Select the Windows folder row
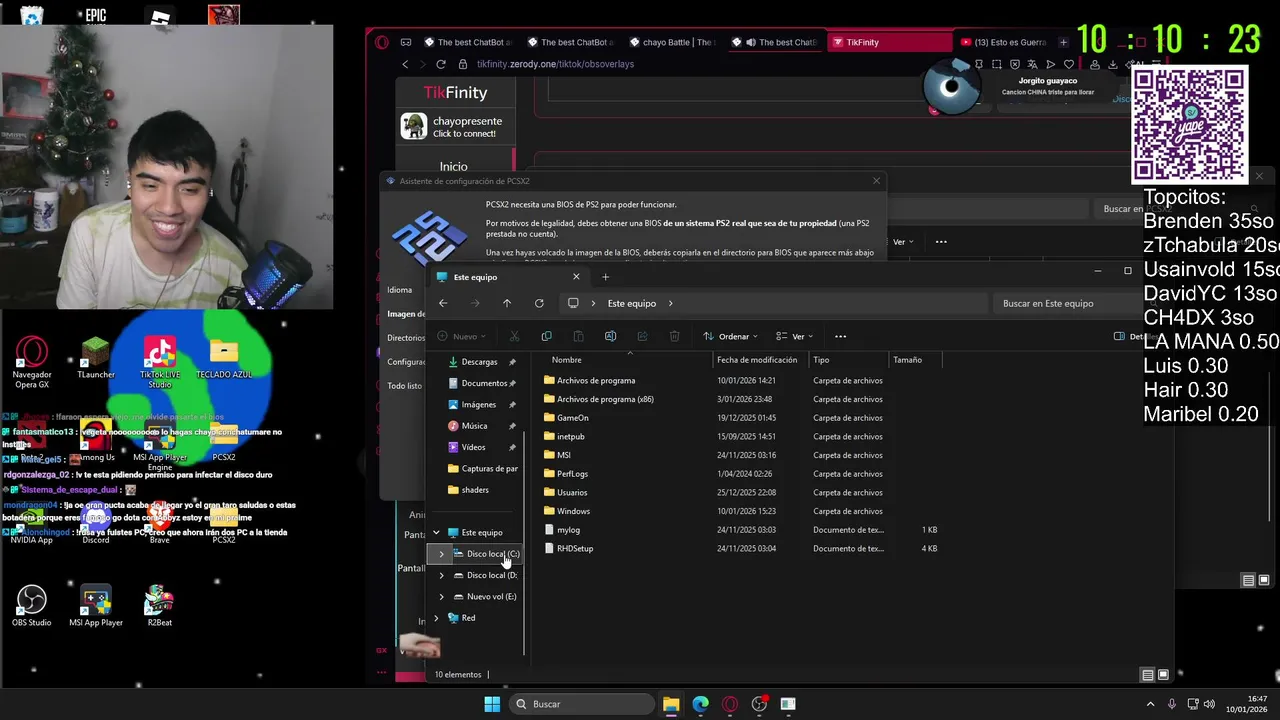Viewport: 1280px width, 720px height. coord(573,511)
